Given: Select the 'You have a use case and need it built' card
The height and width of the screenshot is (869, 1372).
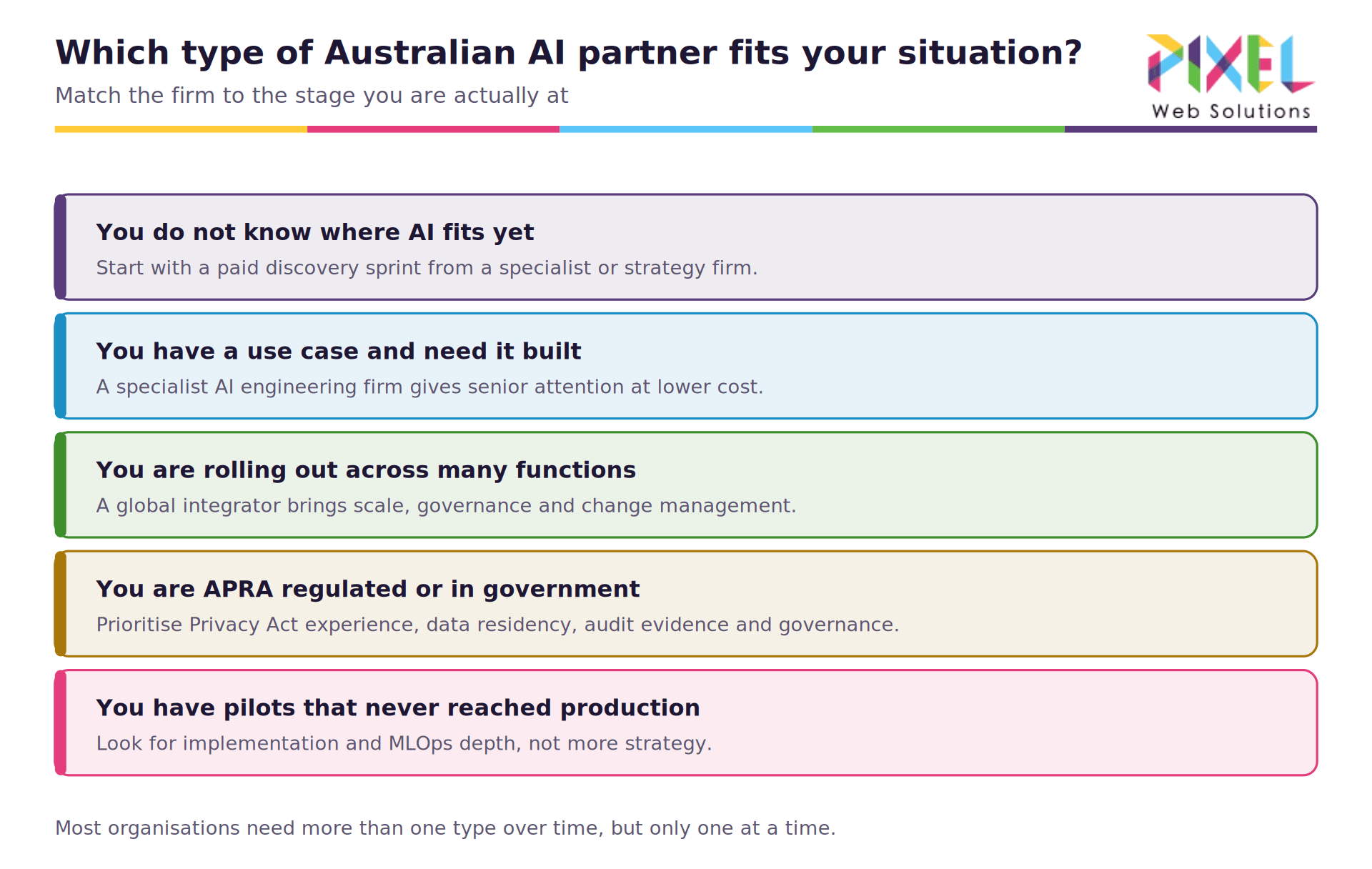Looking at the screenshot, I should click(686, 366).
